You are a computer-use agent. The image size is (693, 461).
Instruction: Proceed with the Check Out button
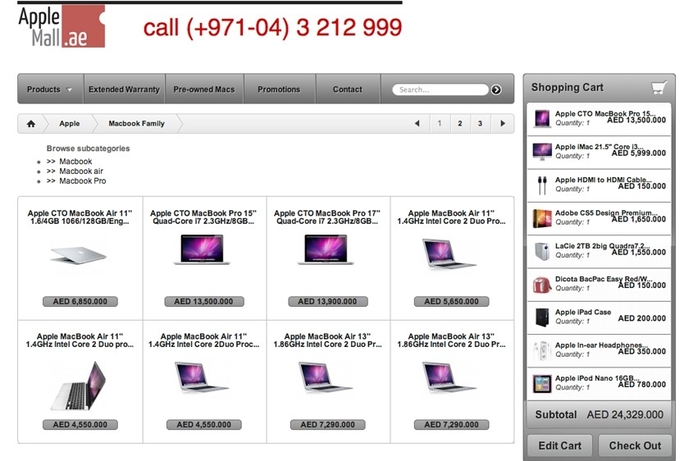(x=635, y=446)
